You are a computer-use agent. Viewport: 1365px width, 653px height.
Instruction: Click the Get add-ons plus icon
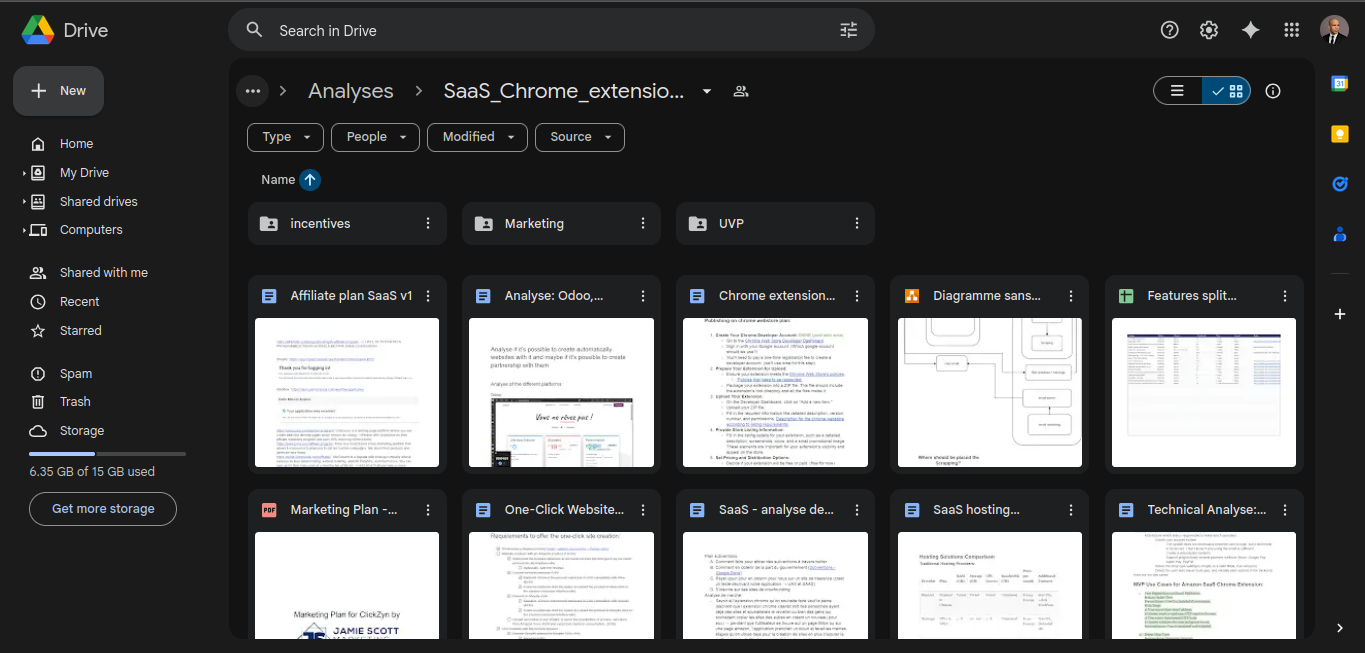(x=1340, y=314)
